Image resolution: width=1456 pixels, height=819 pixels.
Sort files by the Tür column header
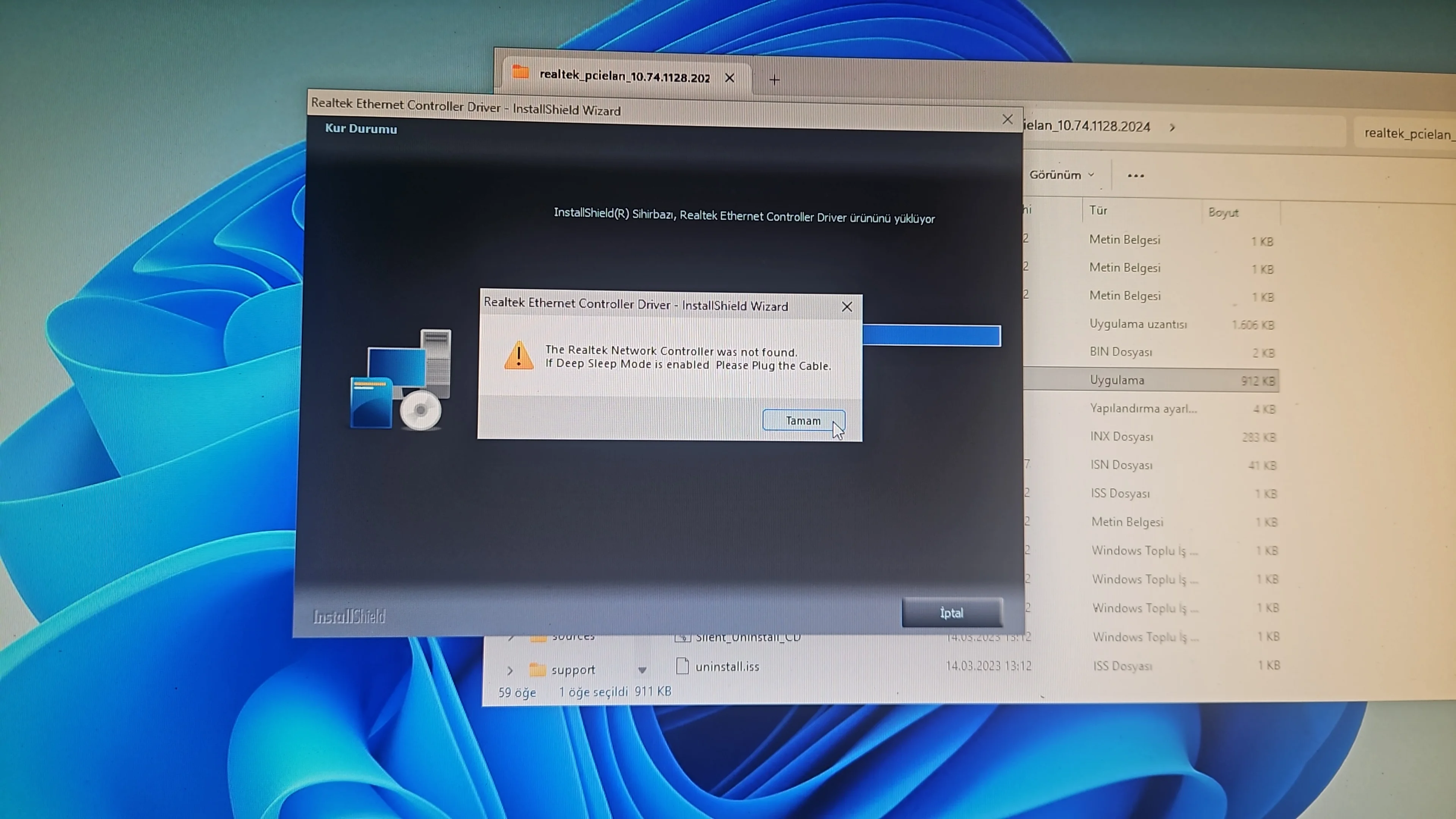pyautogui.click(x=1098, y=210)
